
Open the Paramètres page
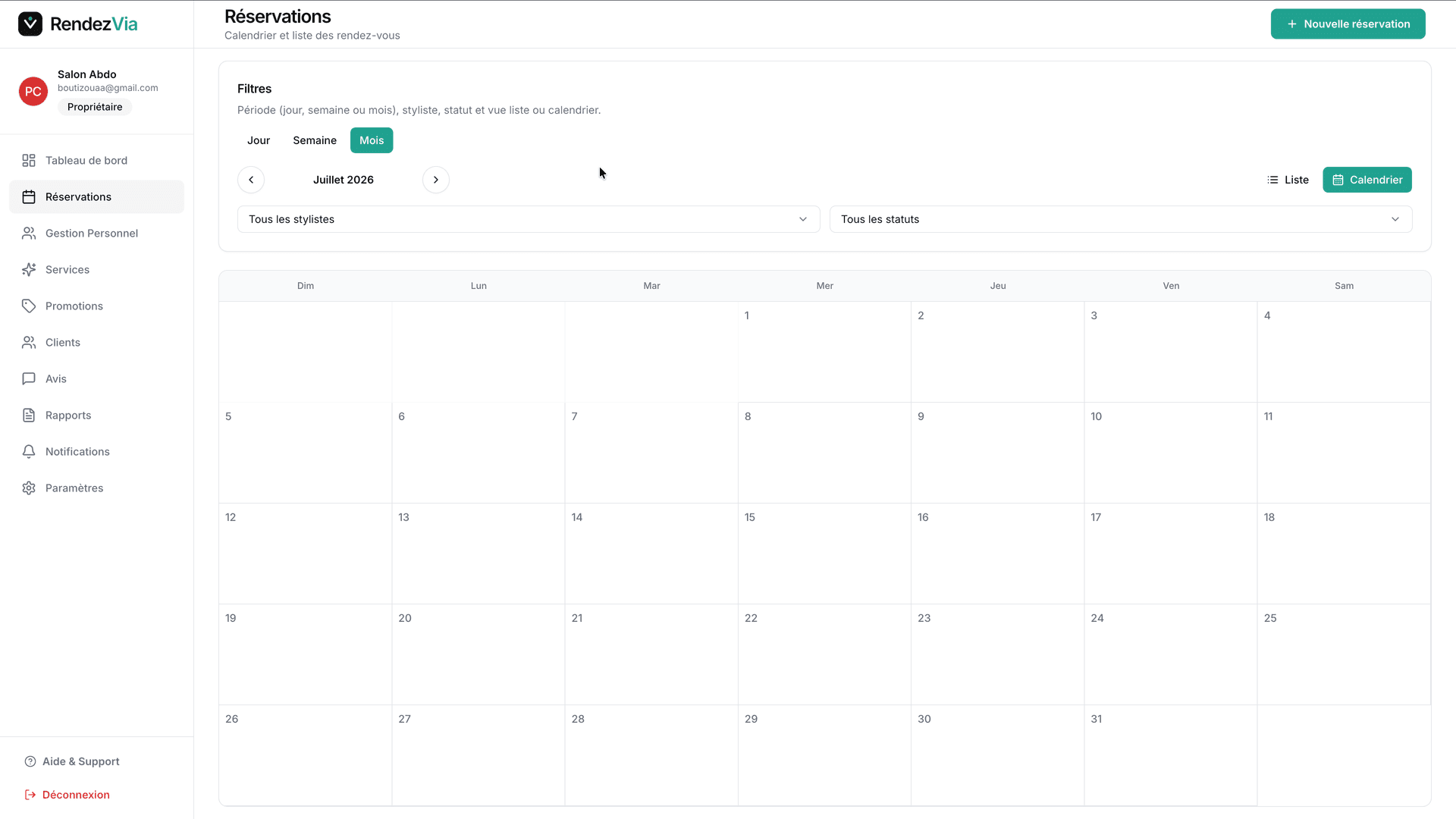pos(96,488)
